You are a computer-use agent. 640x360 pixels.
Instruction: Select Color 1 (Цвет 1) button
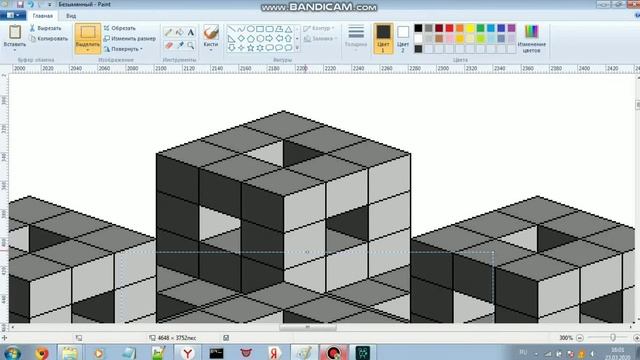(383, 38)
